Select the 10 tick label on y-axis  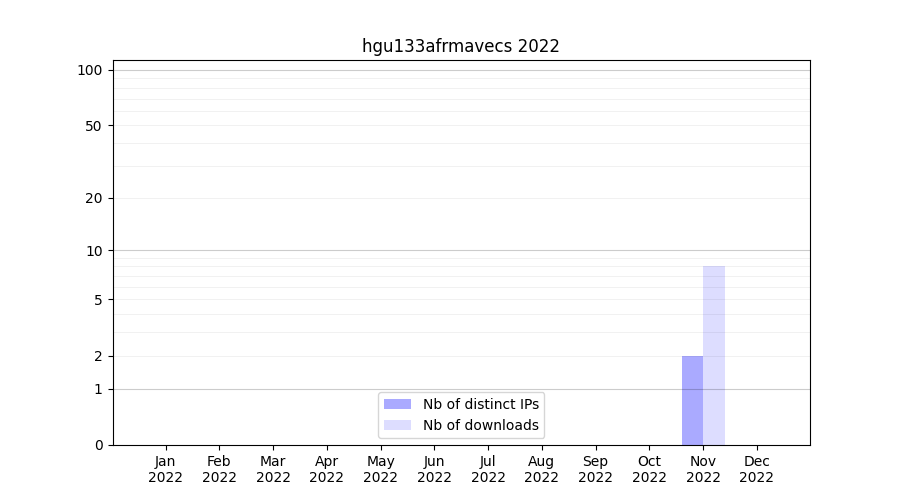94,251
